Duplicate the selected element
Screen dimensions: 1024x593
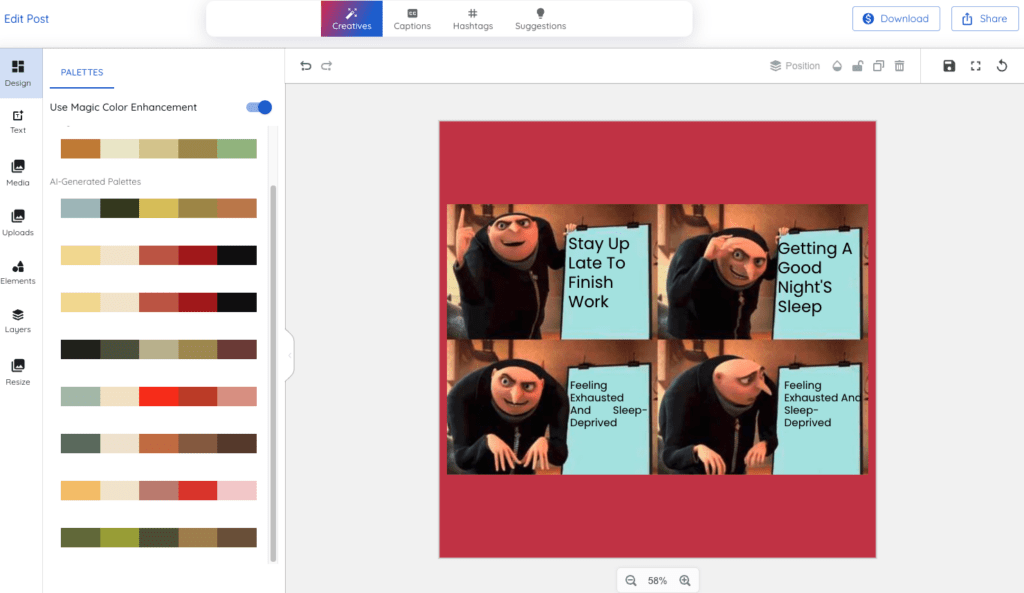878,66
